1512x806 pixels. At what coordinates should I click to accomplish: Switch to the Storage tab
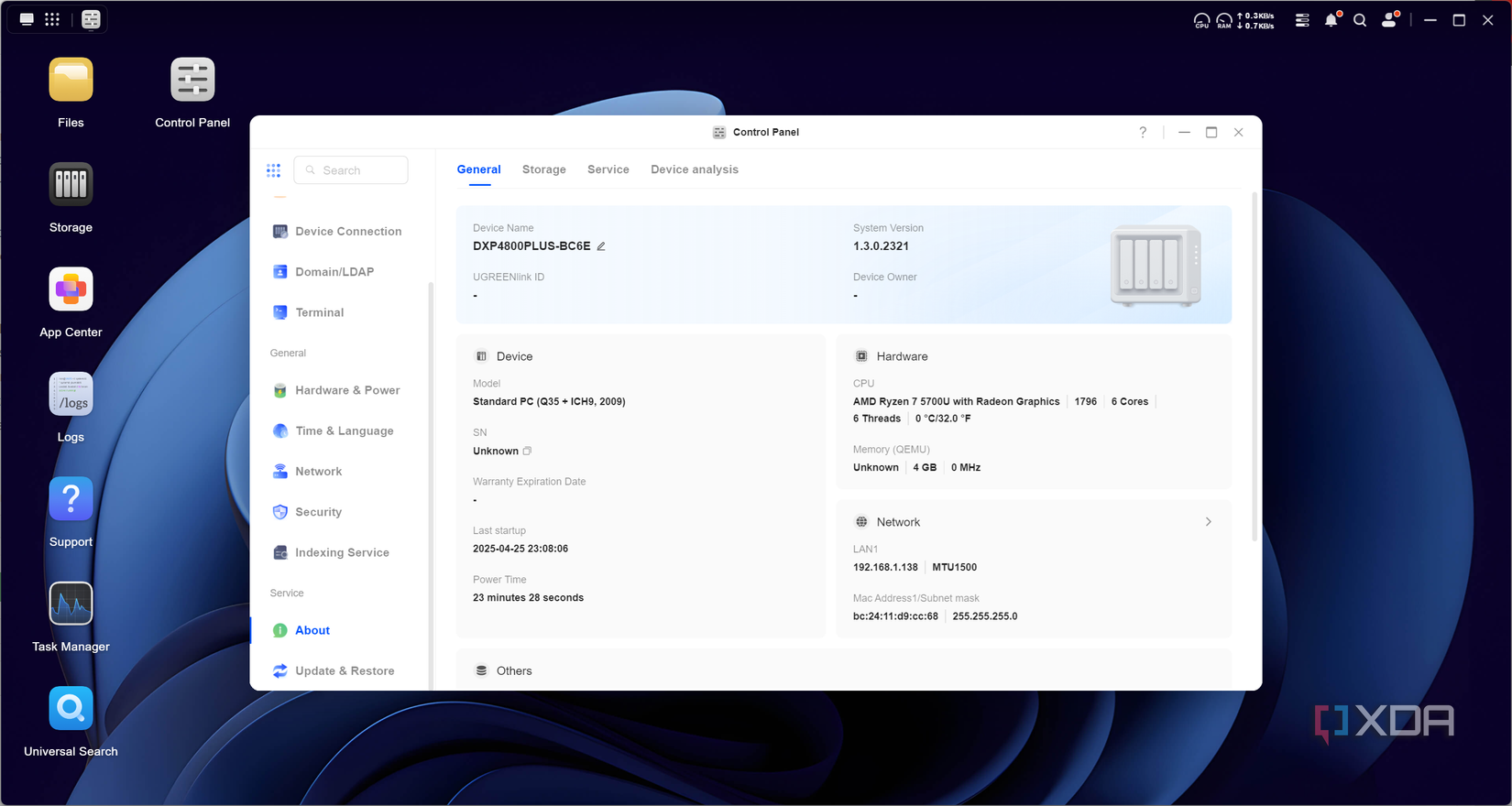click(x=544, y=169)
